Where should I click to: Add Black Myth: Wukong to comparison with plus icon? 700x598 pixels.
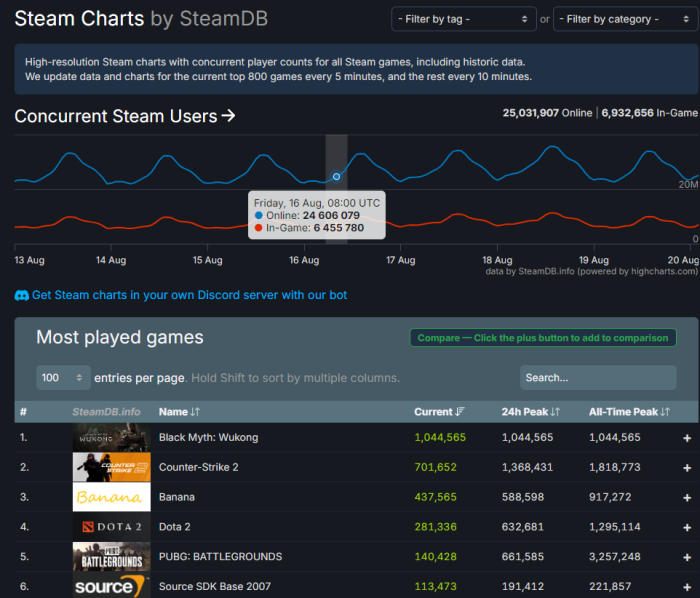(x=687, y=438)
